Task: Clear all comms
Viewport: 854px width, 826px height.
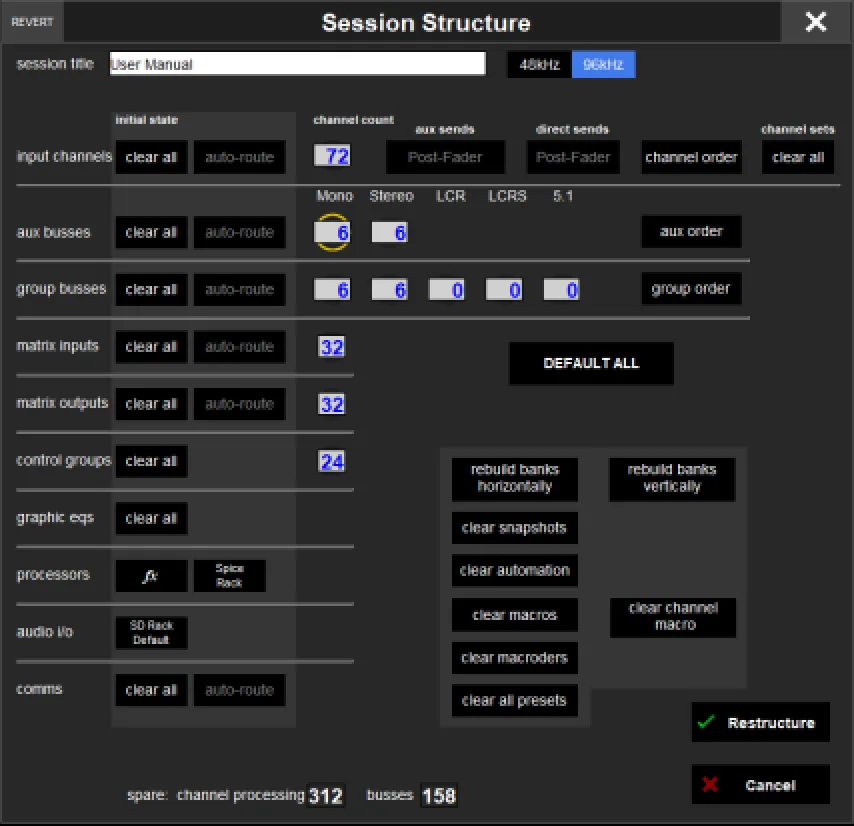Action: click(x=151, y=690)
